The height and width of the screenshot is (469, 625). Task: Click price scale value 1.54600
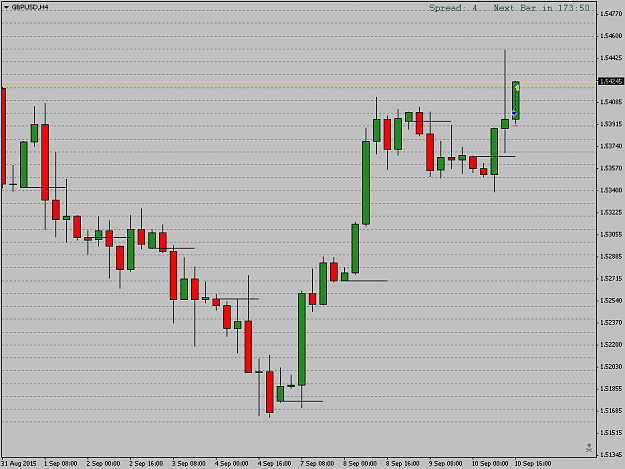611,36
